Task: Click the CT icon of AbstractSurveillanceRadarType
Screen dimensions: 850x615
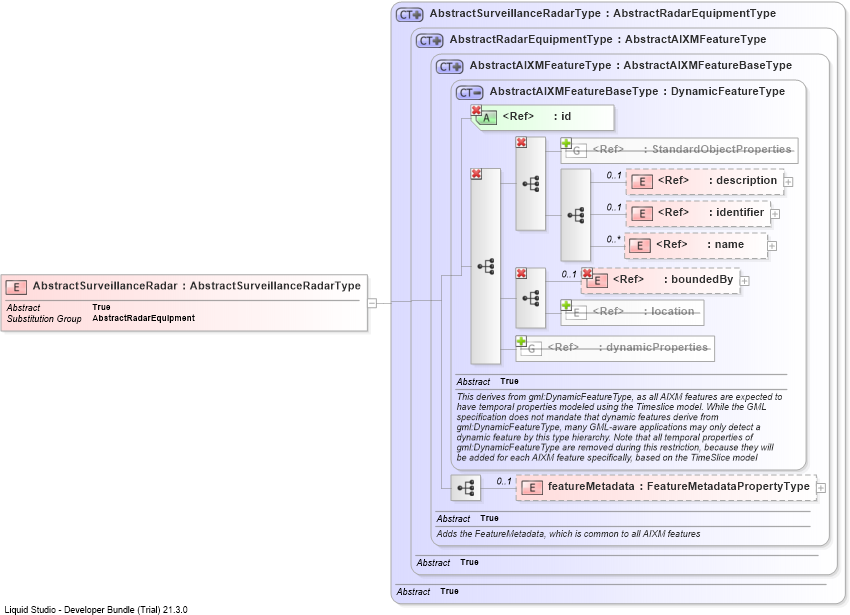Action: (409, 15)
